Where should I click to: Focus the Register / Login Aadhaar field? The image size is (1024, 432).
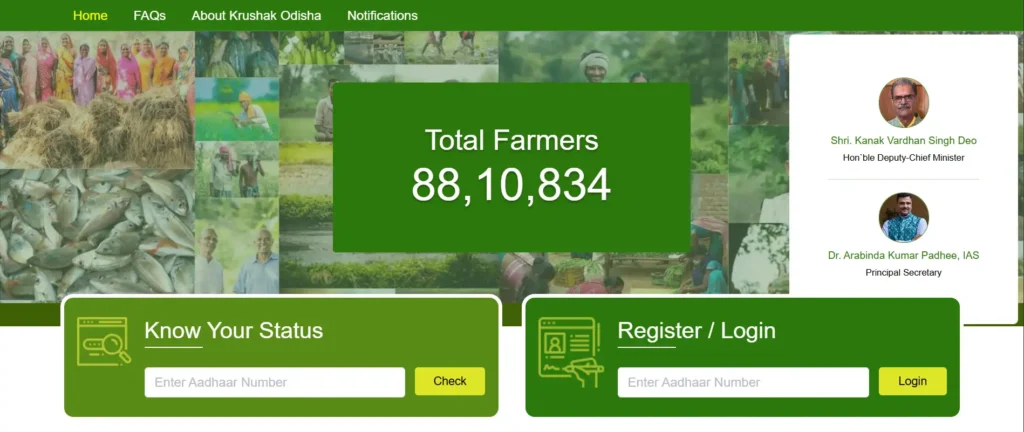pos(743,382)
